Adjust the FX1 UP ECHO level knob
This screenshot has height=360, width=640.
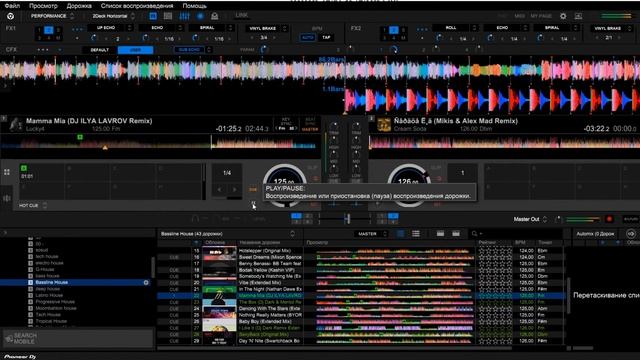94,38
